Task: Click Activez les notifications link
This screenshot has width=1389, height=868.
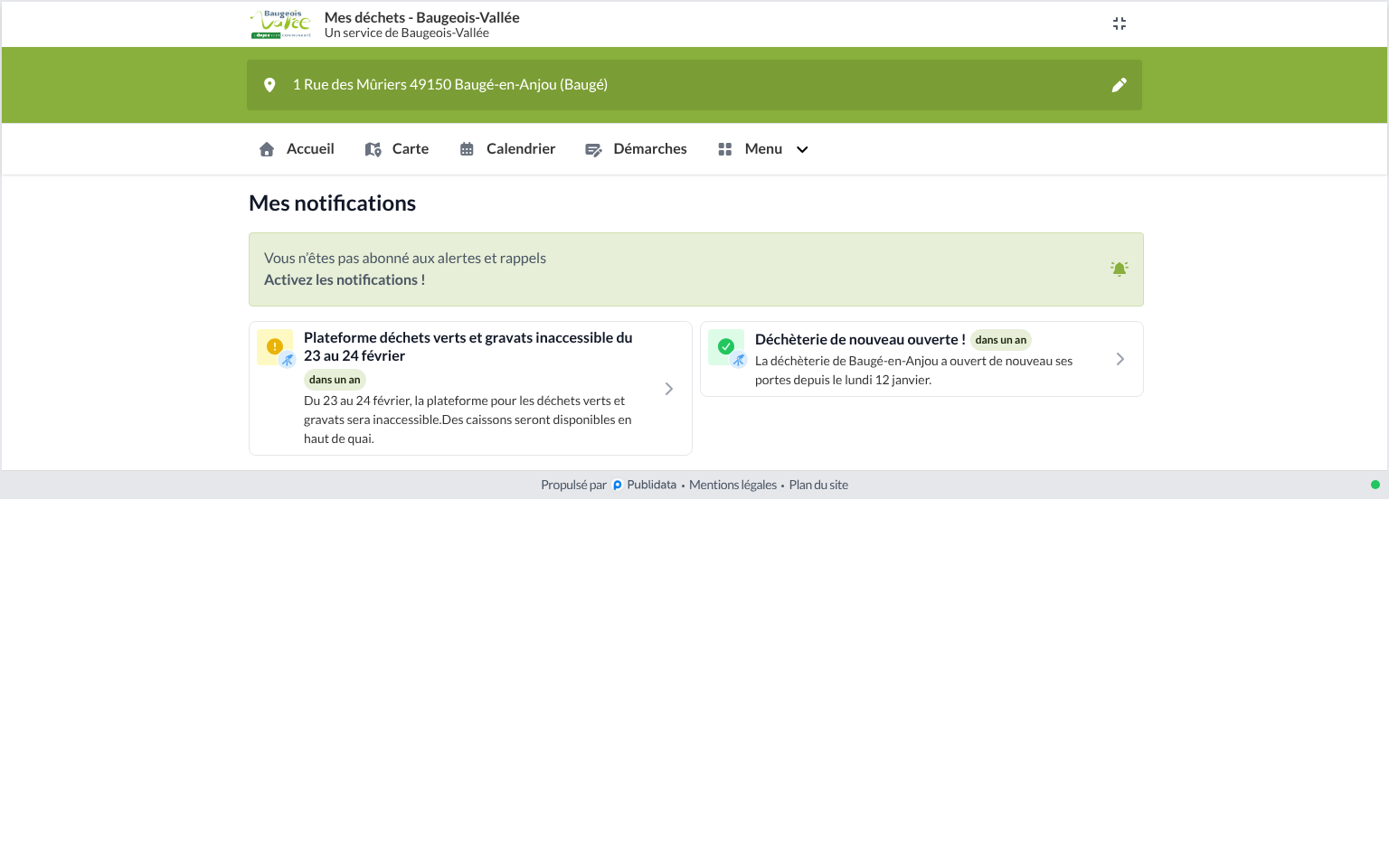Action: coord(345,280)
